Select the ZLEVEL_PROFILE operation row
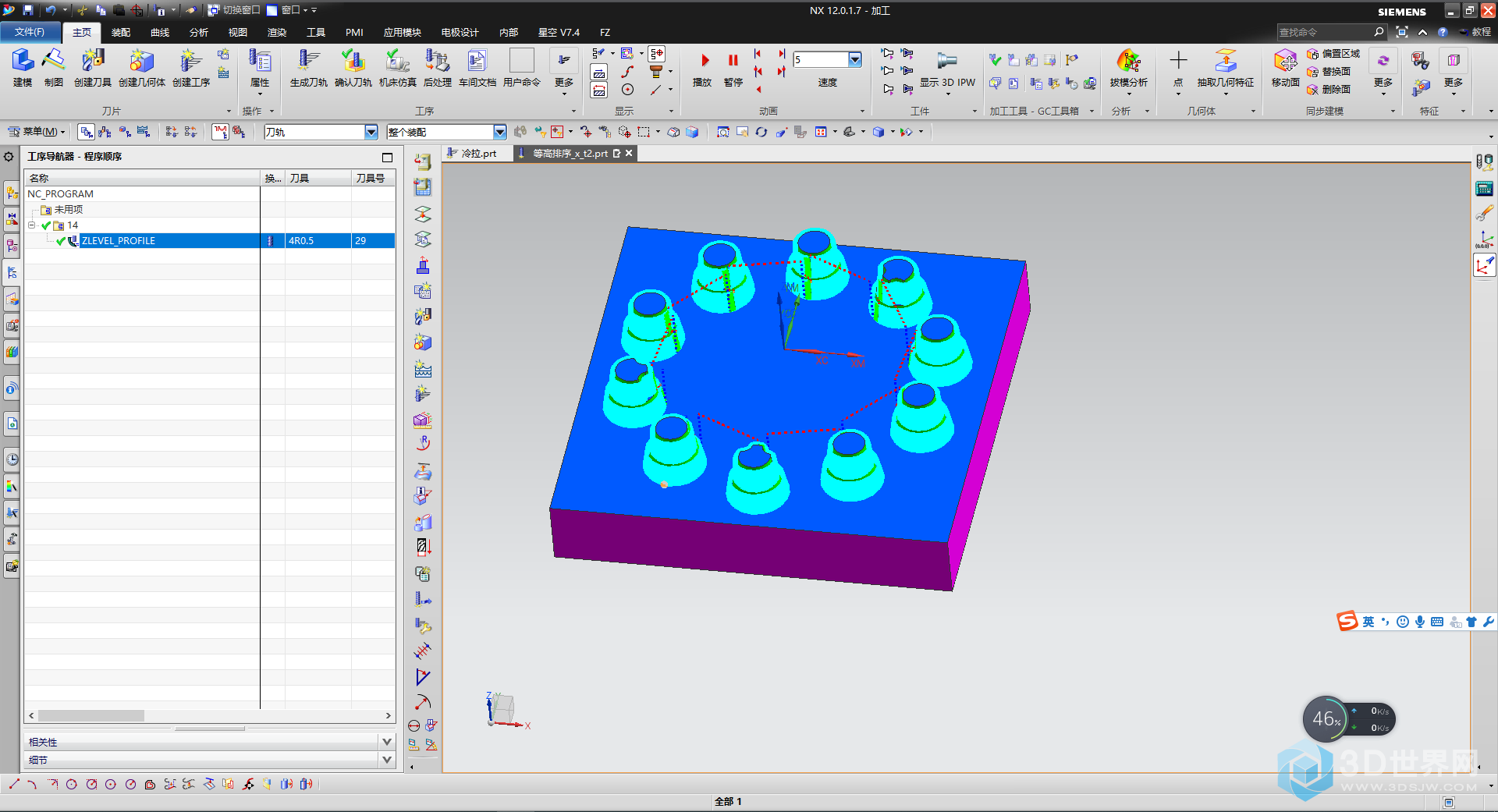This screenshot has height=812, width=1498. tap(210, 241)
